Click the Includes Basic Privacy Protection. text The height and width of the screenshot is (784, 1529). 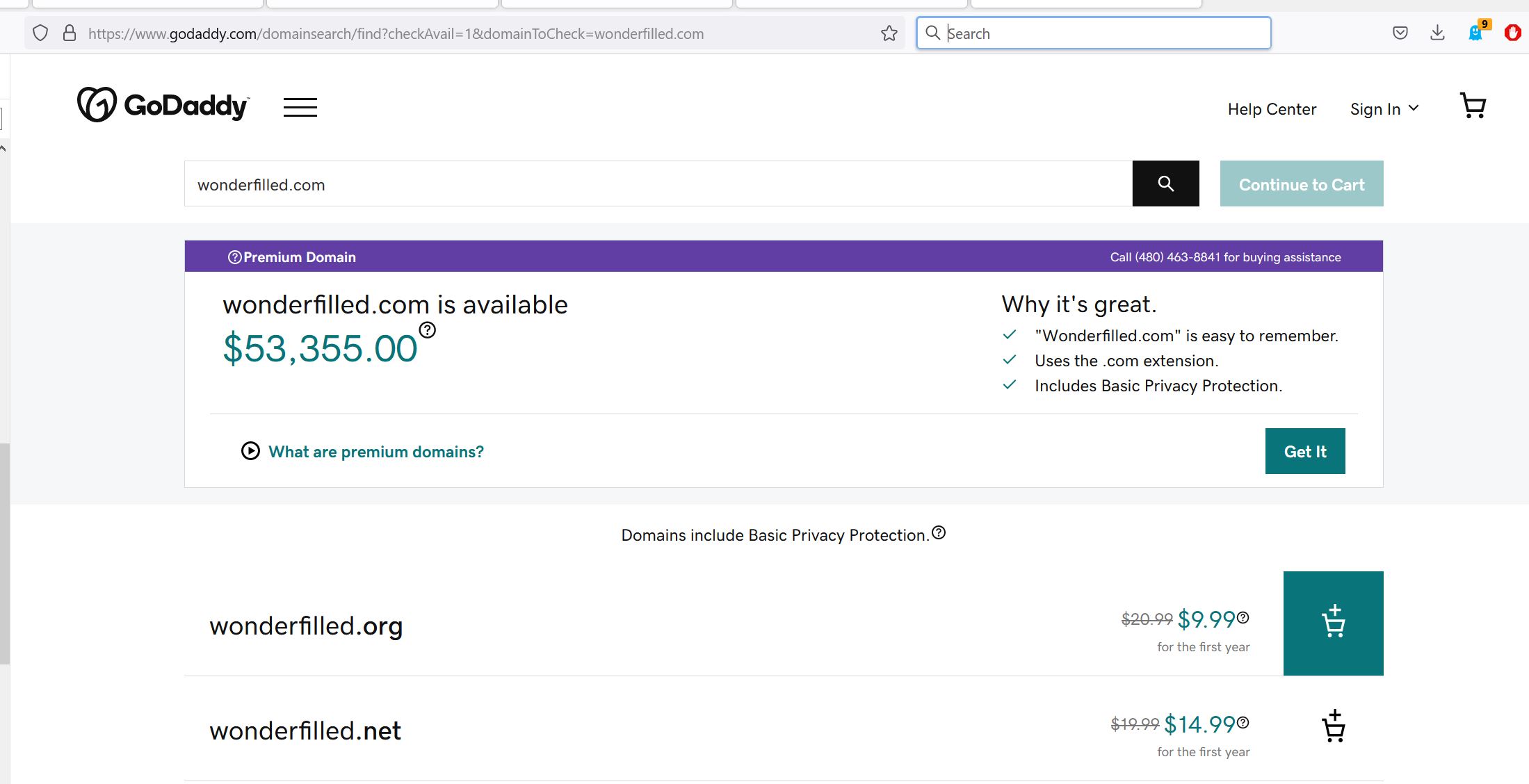coord(1158,386)
